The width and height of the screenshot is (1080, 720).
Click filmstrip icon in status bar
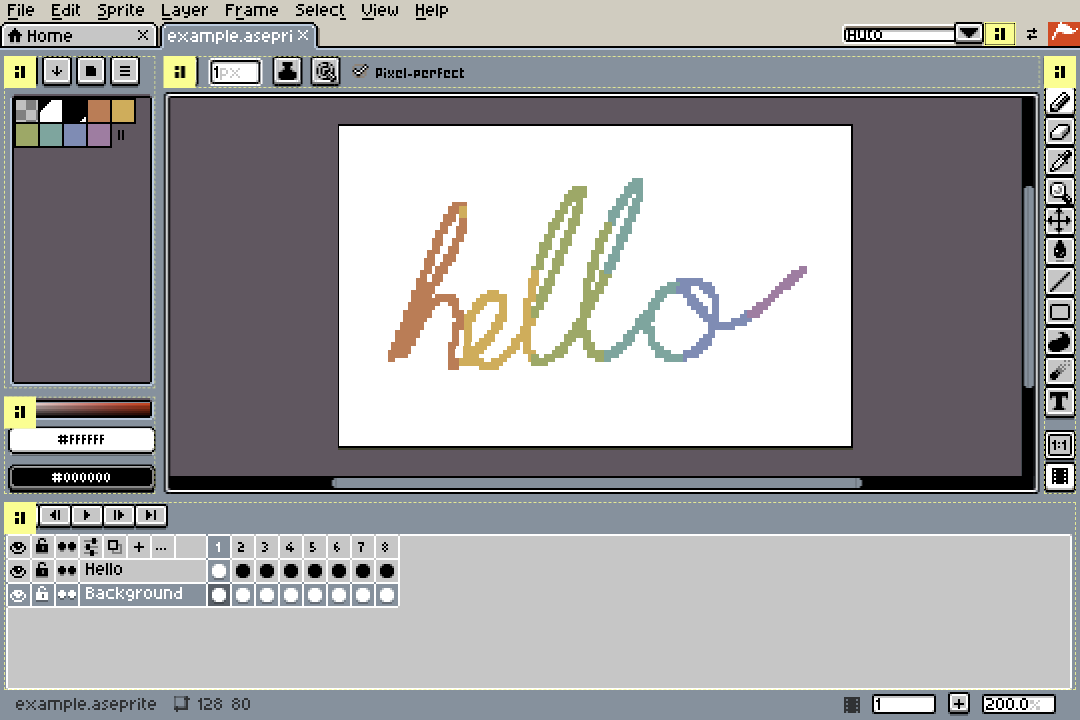coord(852,704)
